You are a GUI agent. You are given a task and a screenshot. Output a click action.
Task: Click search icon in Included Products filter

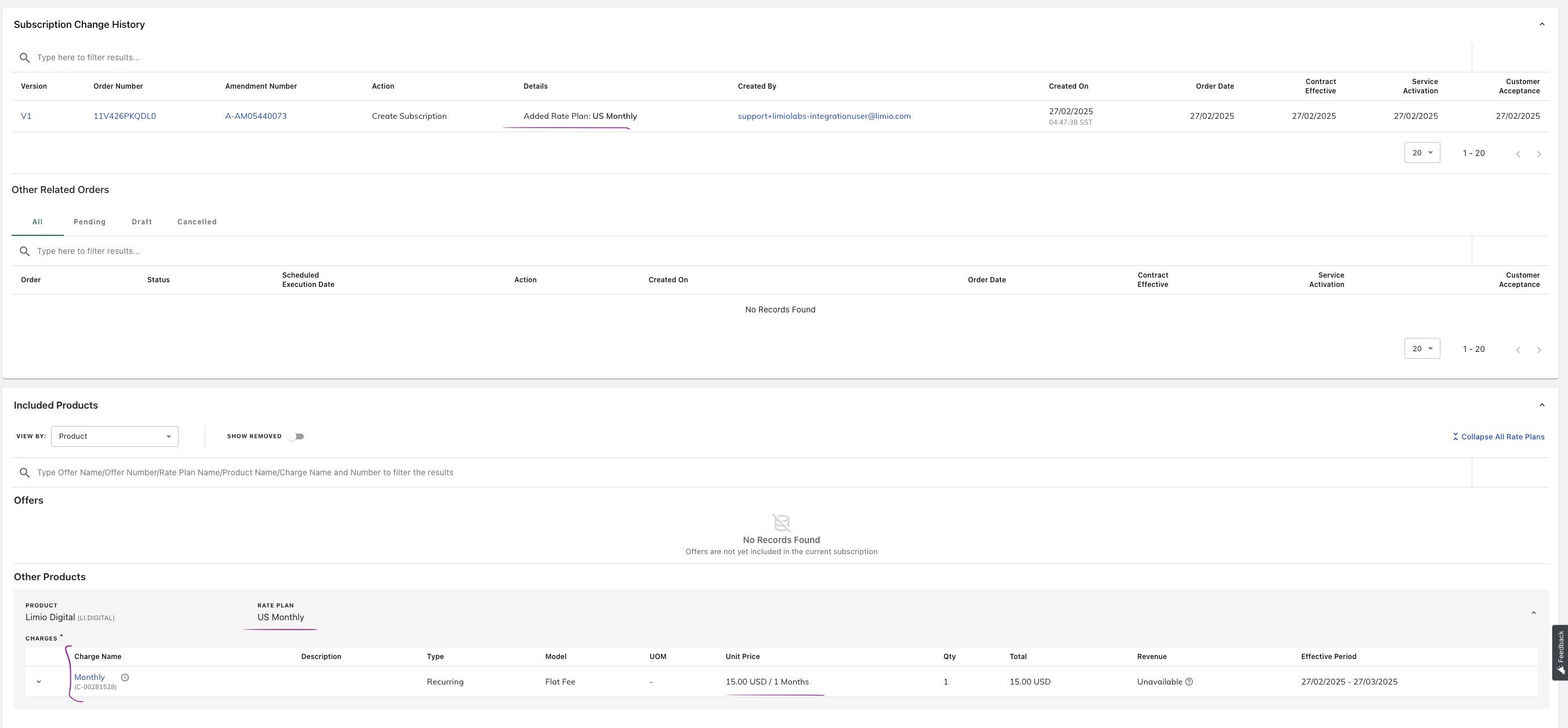point(24,472)
